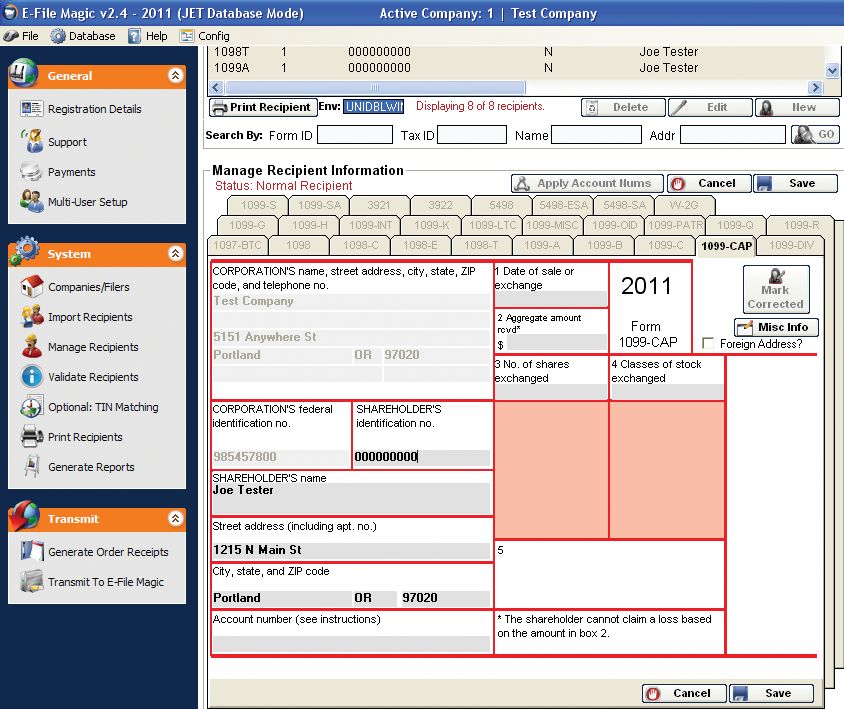The width and height of the screenshot is (844, 709).
Task: Click Save at the bottom of the form
Action: [770, 693]
